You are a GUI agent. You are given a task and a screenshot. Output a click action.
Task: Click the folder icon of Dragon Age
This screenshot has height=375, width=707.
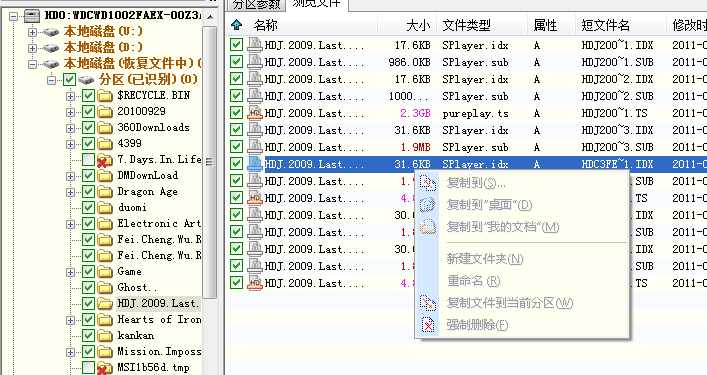[x=105, y=192]
